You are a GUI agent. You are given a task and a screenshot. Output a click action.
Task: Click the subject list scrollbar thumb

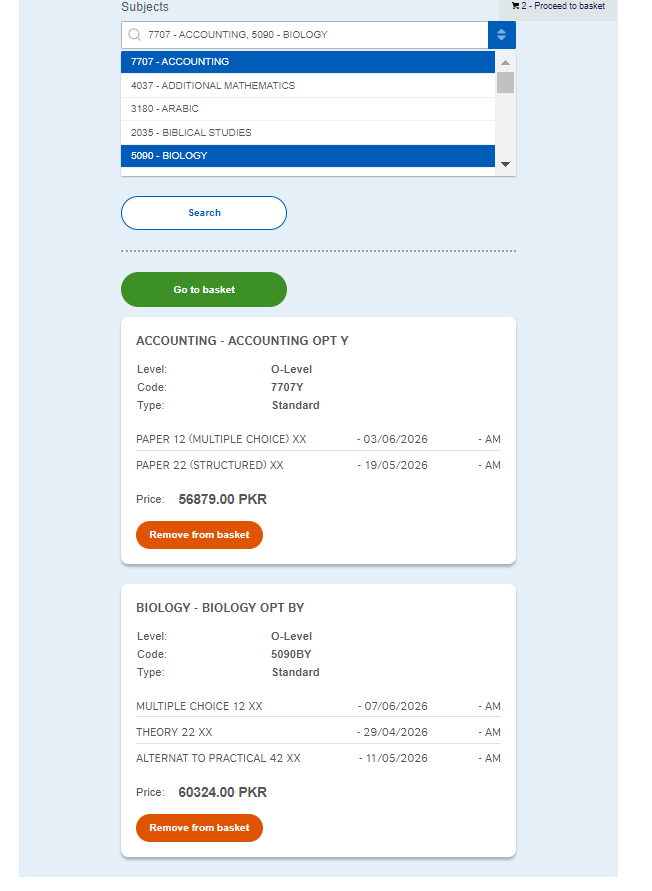505,83
